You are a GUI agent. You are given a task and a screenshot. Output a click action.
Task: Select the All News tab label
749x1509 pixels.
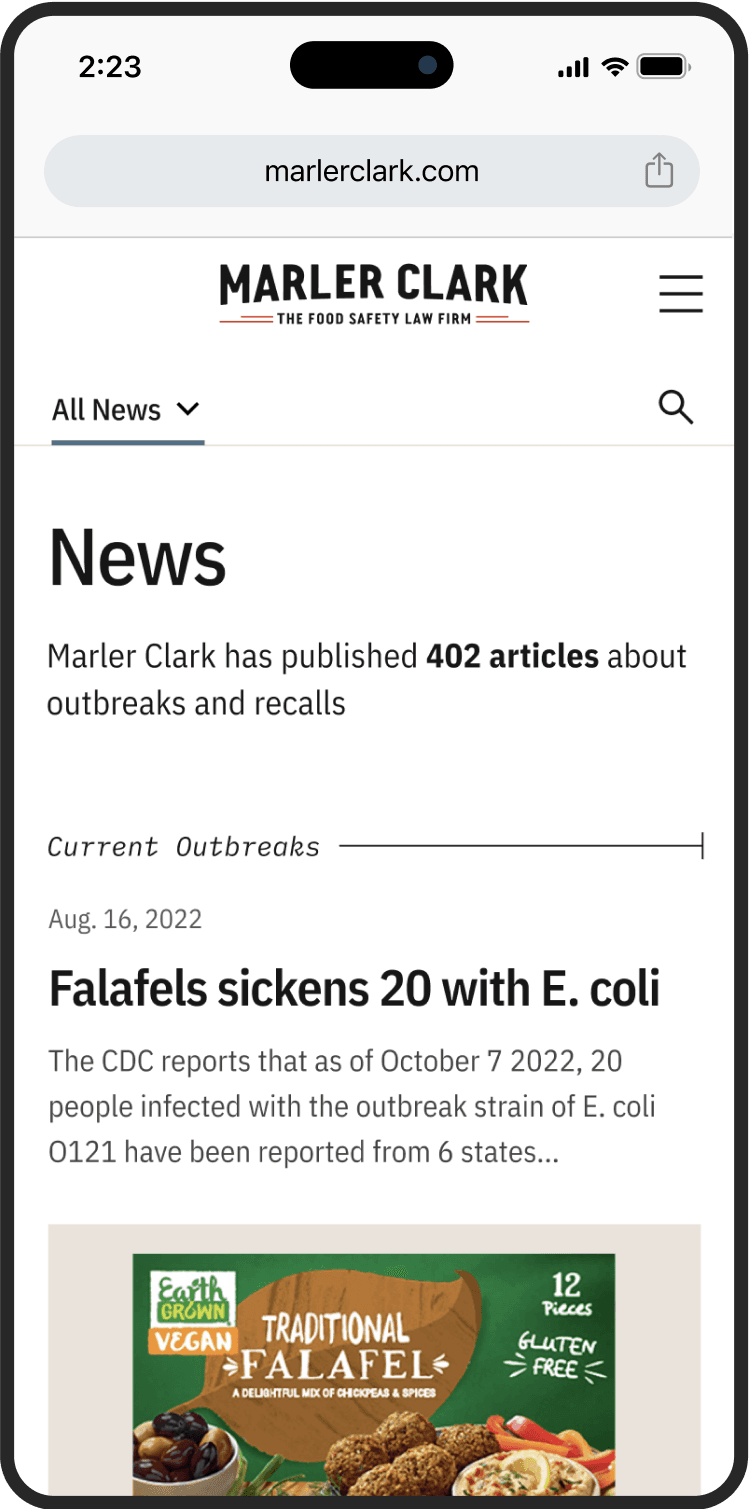pyautogui.click(x=106, y=410)
